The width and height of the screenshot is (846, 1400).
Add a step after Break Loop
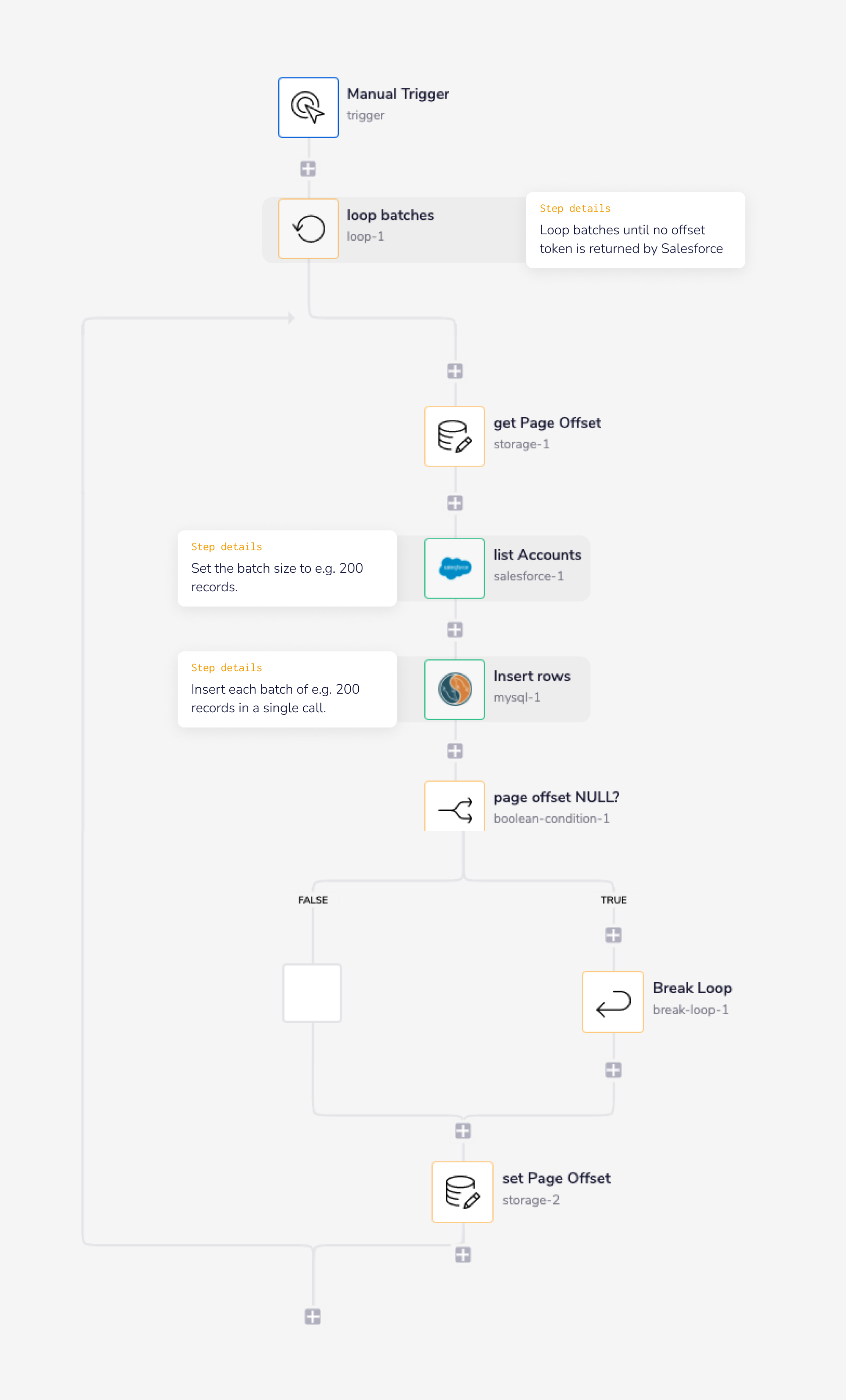pyautogui.click(x=613, y=1070)
